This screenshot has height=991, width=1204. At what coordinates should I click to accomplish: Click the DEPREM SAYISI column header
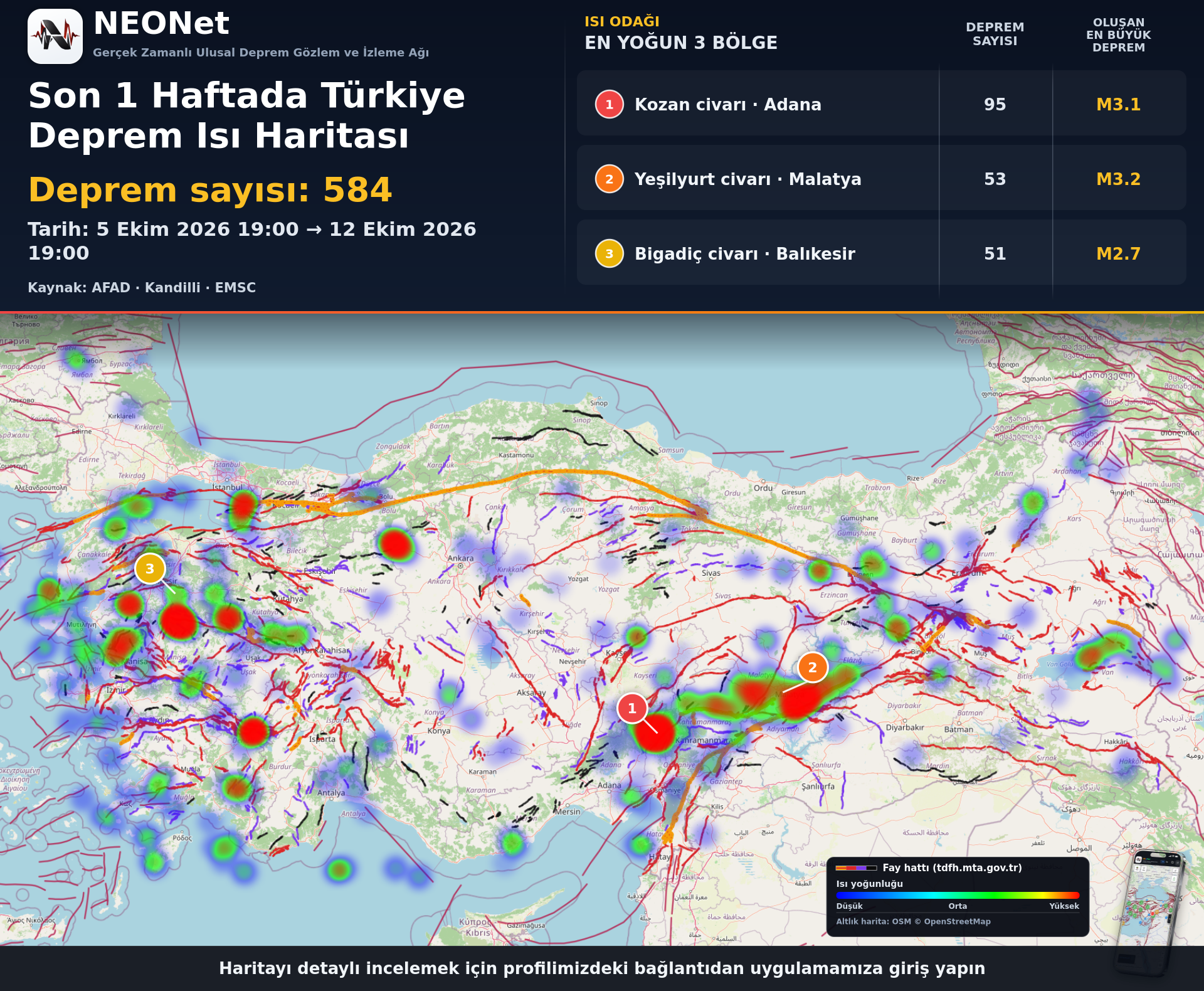995,34
